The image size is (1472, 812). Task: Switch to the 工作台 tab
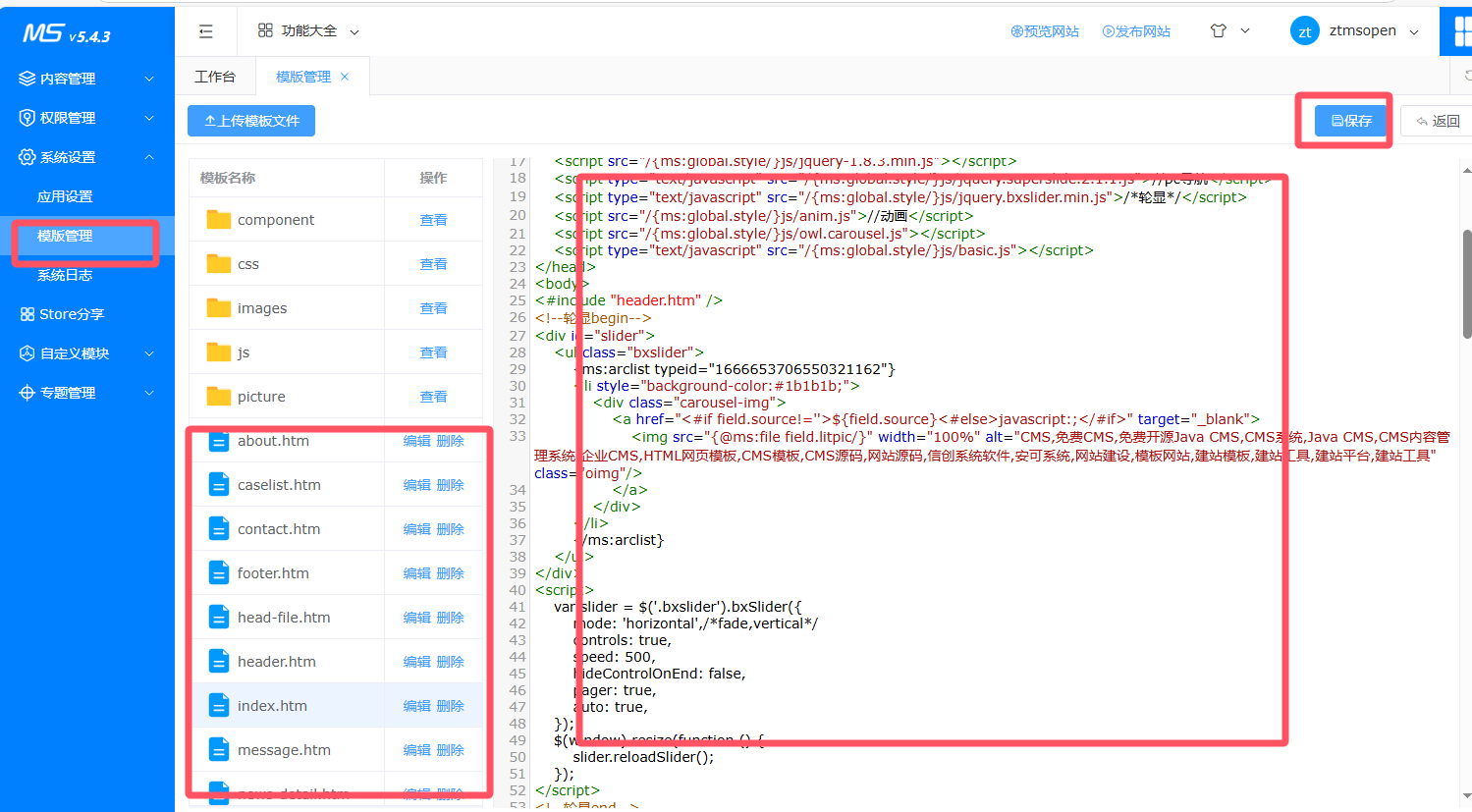215,77
